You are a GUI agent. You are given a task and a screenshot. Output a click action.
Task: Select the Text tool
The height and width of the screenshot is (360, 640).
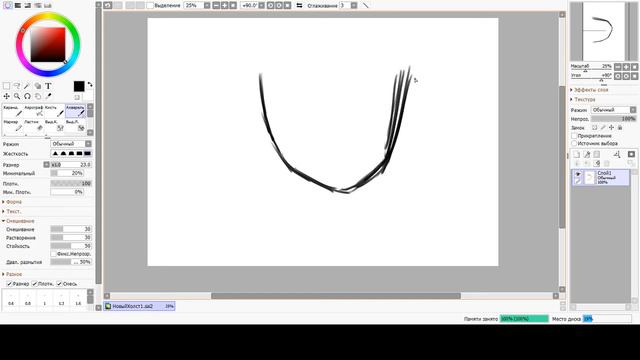pos(48,86)
